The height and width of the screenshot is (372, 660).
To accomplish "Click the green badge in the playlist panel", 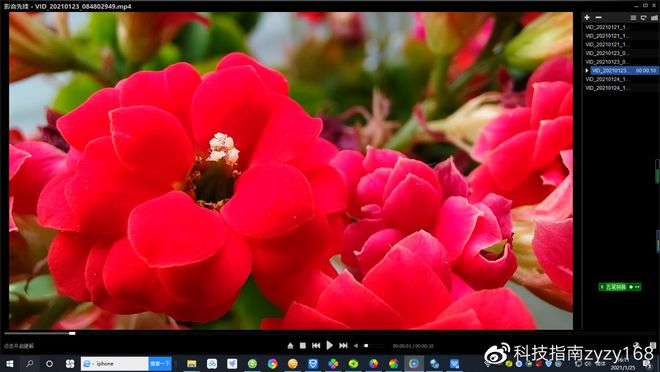I will pyautogui.click(x=620, y=287).
